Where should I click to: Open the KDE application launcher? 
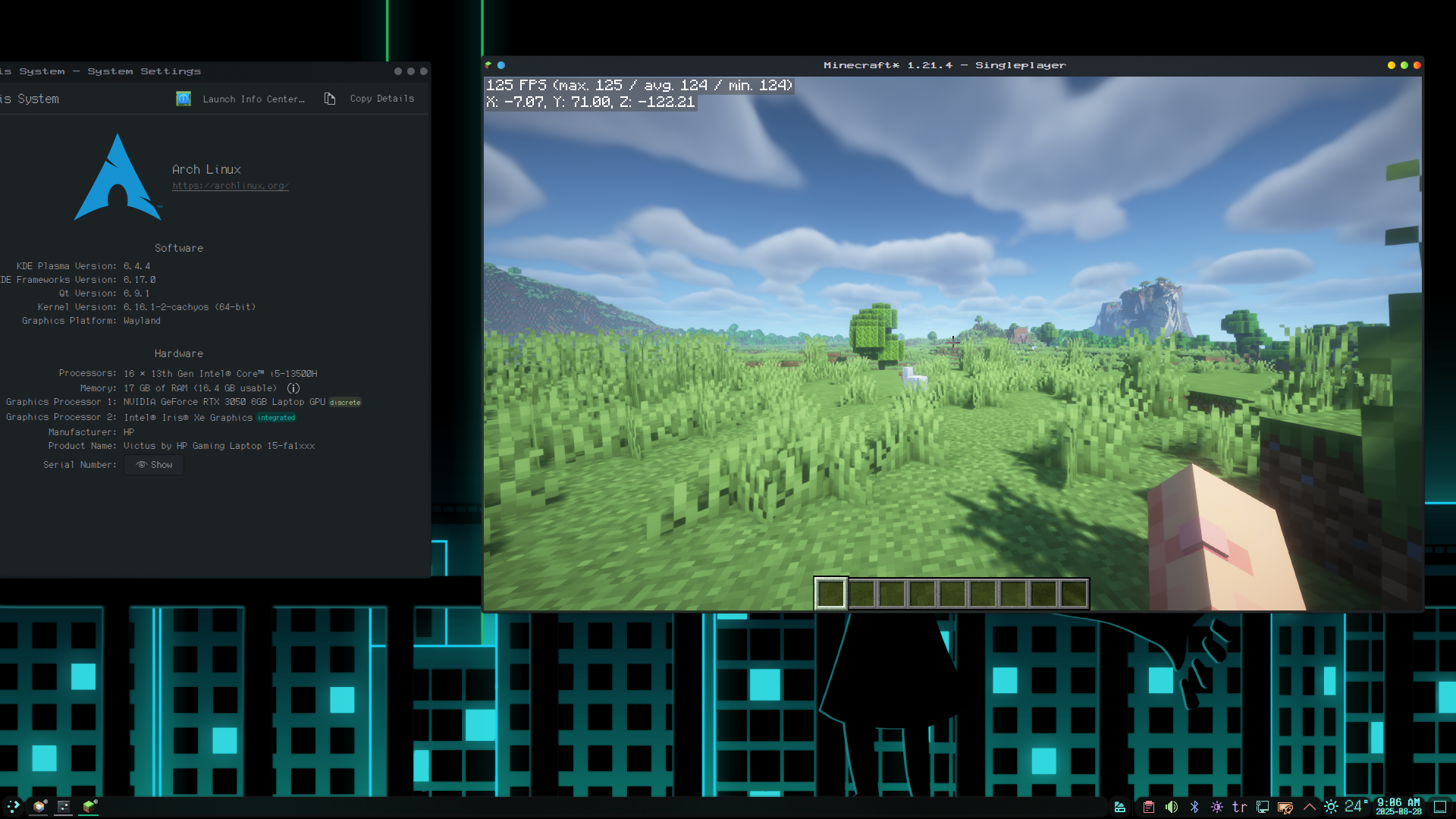(x=13, y=806)
